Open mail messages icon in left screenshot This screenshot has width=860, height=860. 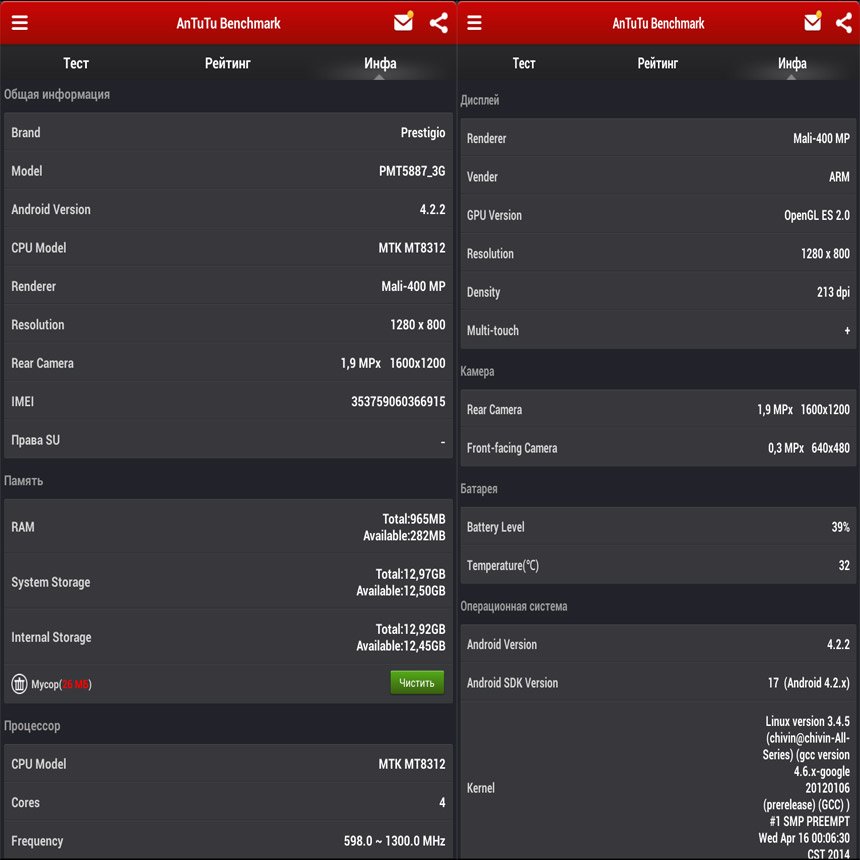(404, 22)
